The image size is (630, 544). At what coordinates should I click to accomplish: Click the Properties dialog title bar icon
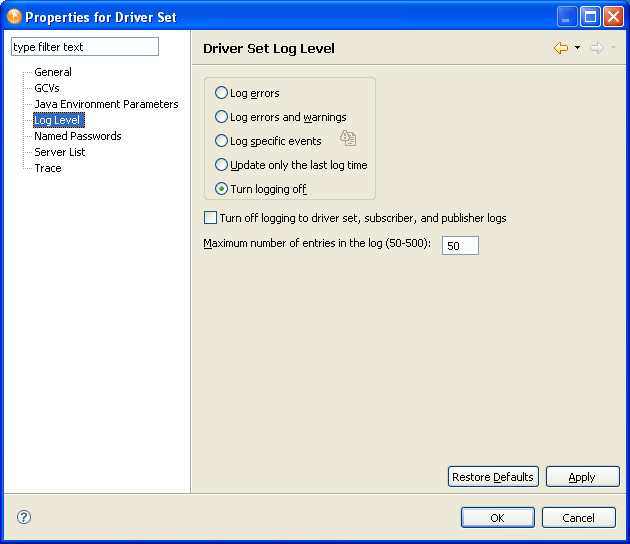tap(14, 16)
